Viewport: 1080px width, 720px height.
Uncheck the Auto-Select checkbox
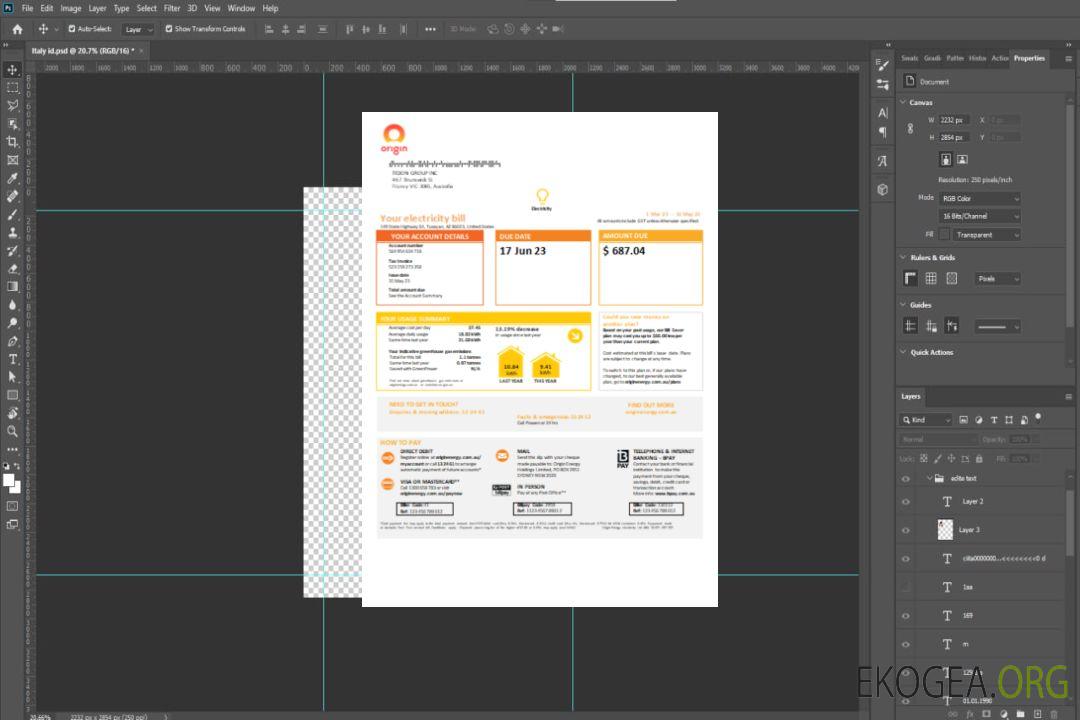72,29
